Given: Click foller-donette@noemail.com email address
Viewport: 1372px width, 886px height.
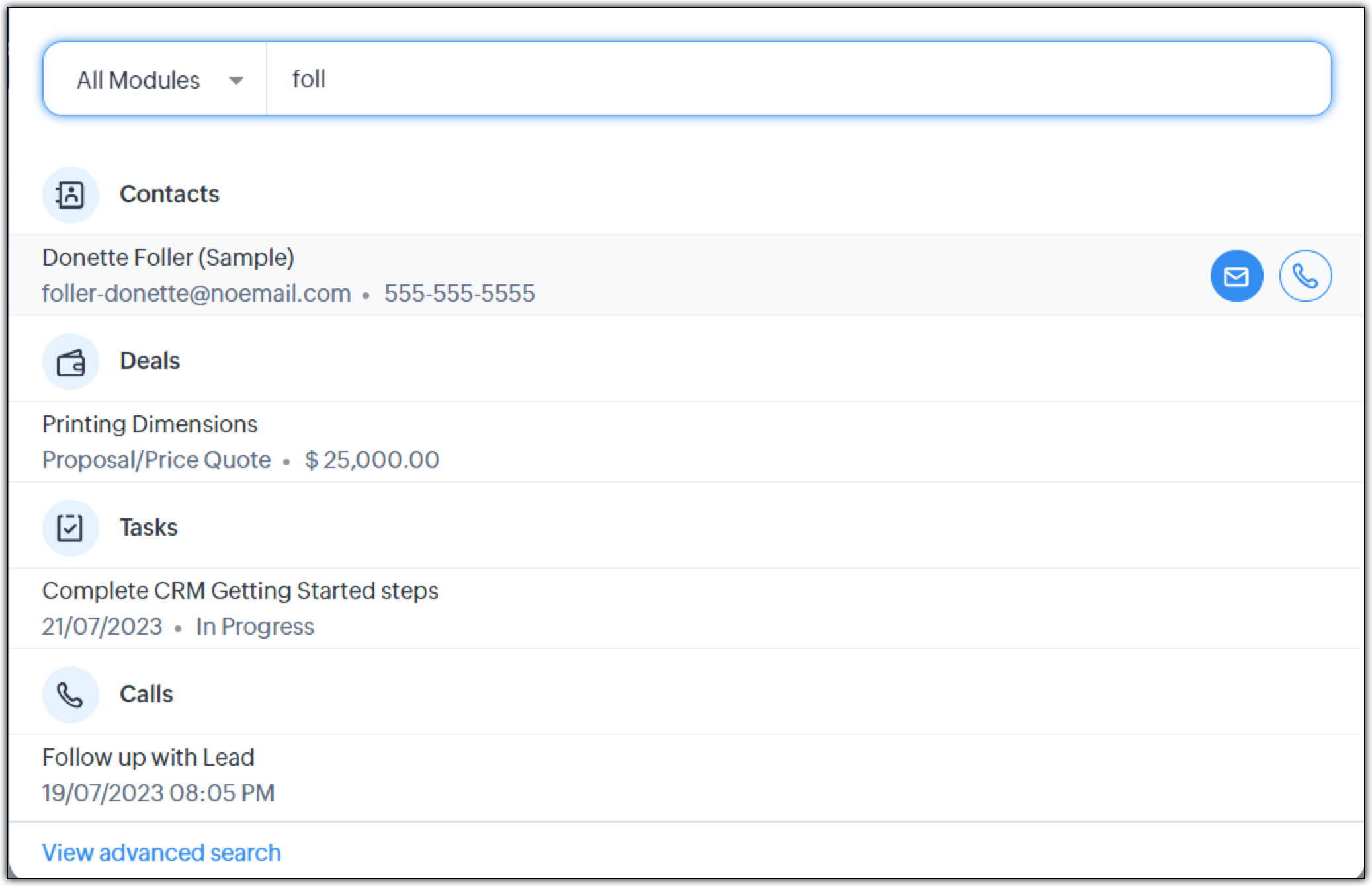Looking at the screenshot, I should (196, 293).
